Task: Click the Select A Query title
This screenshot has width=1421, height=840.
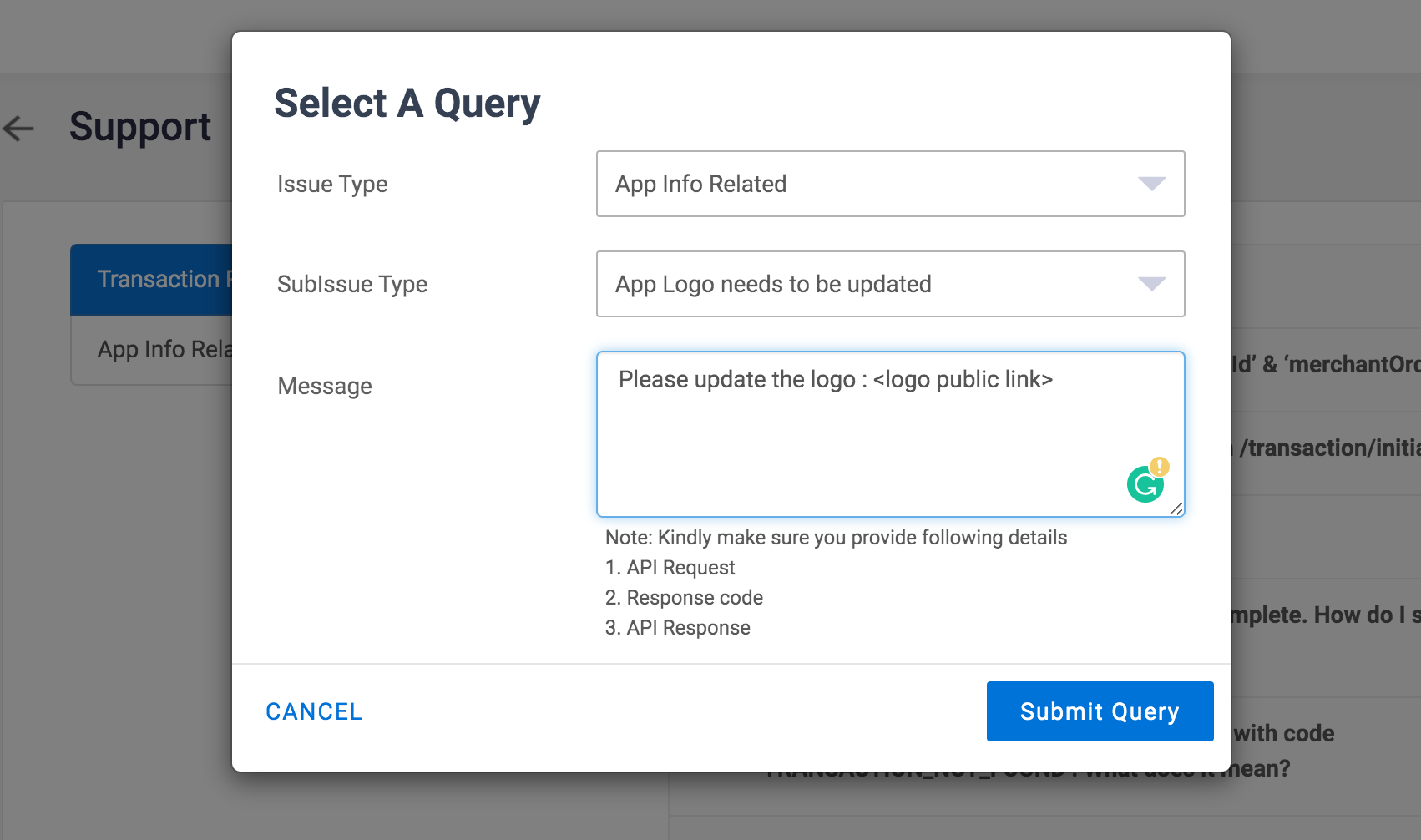Action: [407, 104]
